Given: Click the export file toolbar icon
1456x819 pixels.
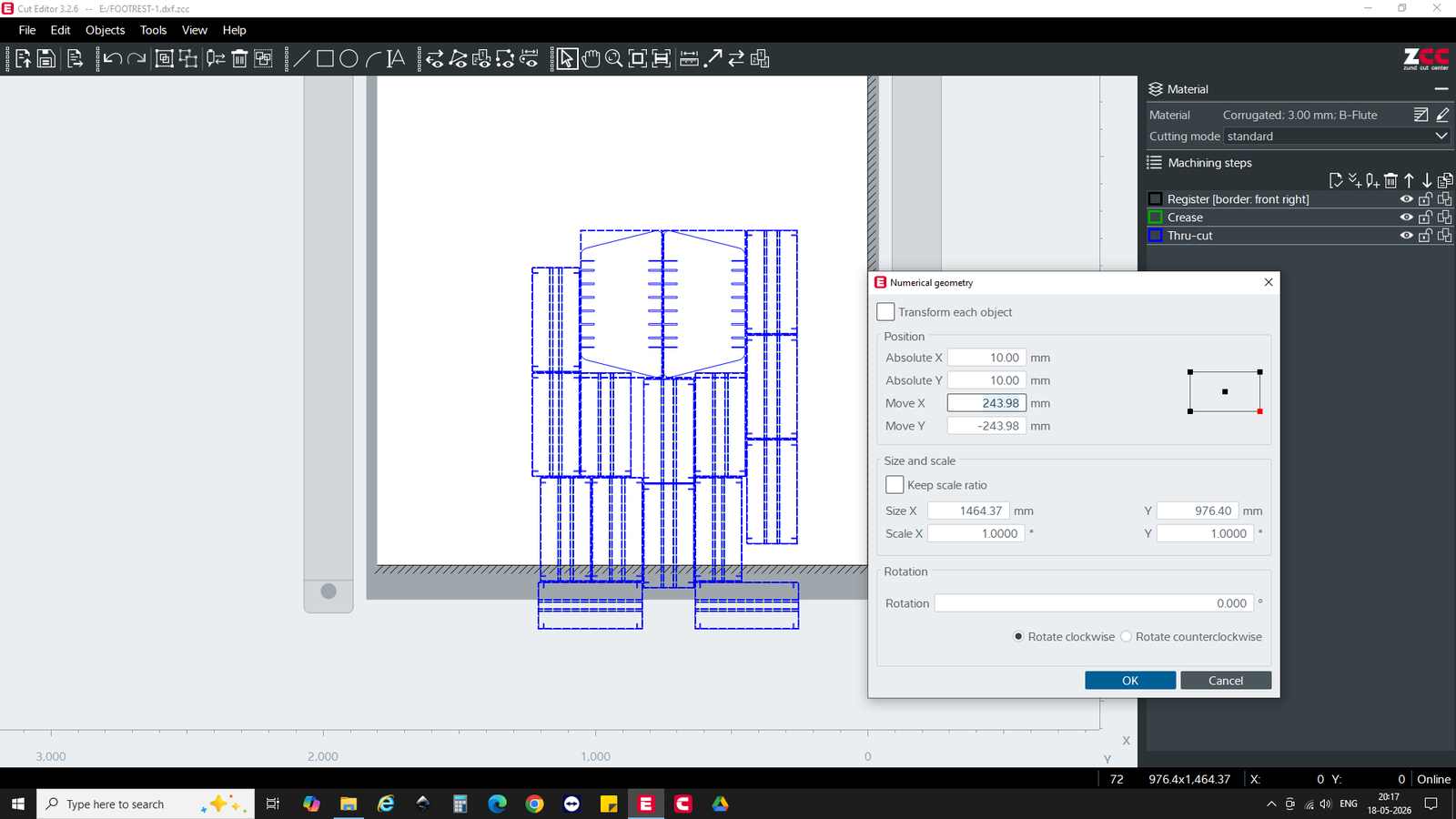Looking at the screenshot, I should [x=76, y=59].
